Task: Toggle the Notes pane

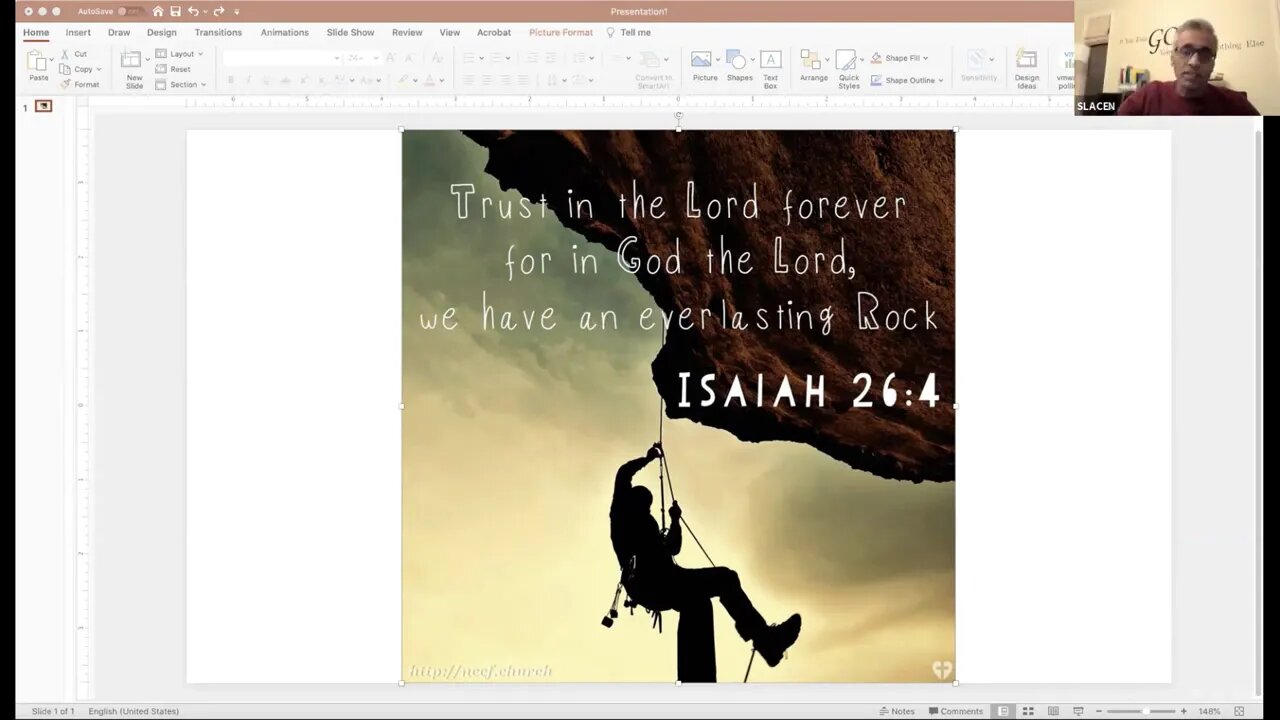Action: (x=897, y=711)
